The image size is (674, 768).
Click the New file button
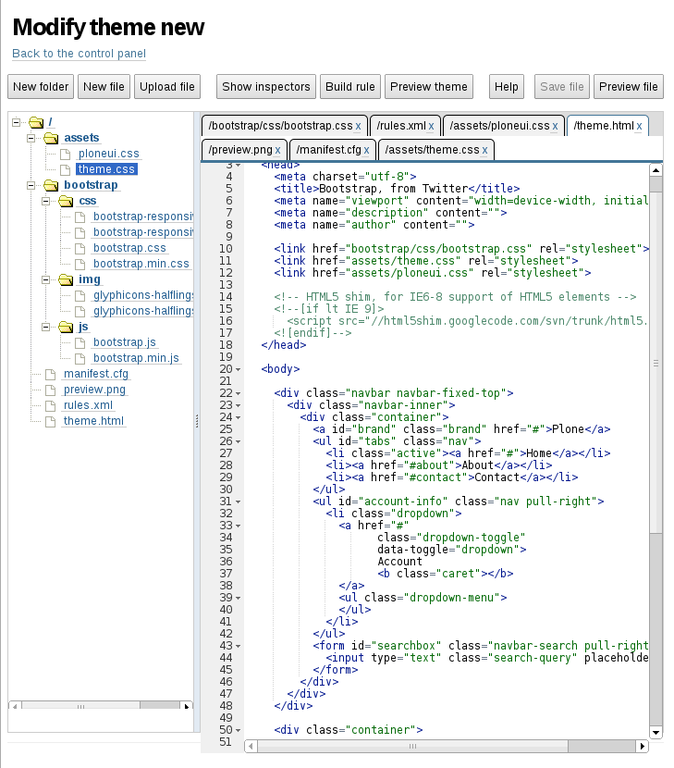[104, 87]
